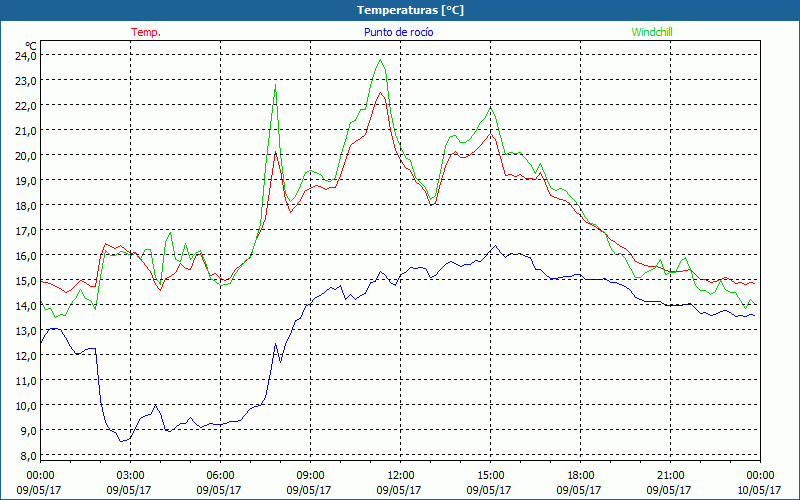Image resolution: width=800 pixels, height=500 pixels.
Task: Click the chart title 'Temperaturas [°C]'
Action: tap(410, 10)
